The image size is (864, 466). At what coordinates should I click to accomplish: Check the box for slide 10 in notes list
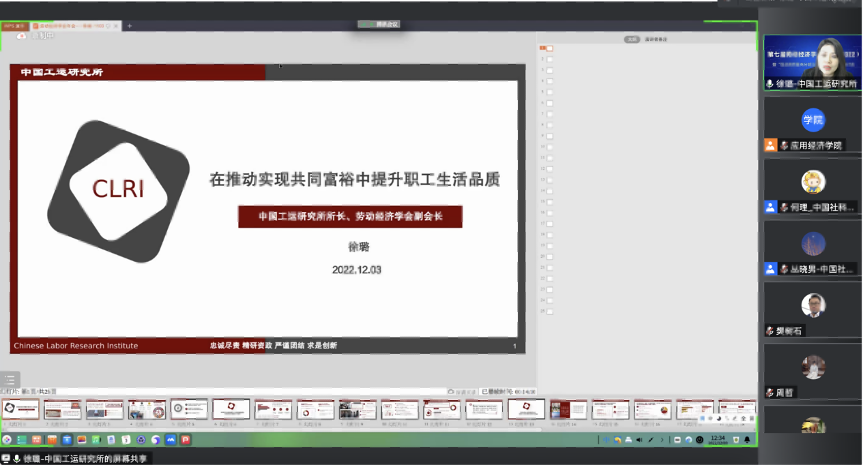(x=549, y=147)
